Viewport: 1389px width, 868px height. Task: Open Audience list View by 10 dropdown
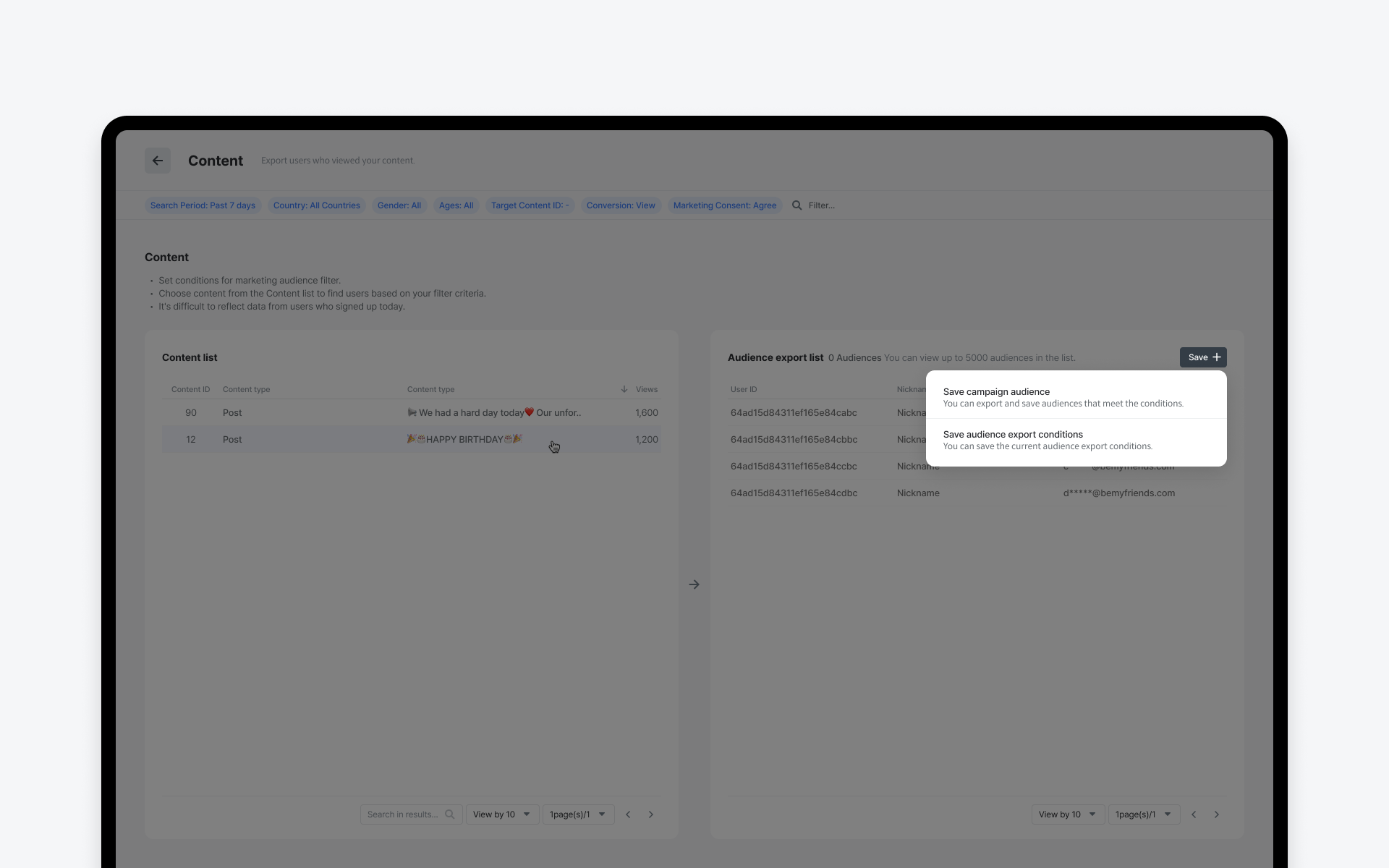(1068, 814)
